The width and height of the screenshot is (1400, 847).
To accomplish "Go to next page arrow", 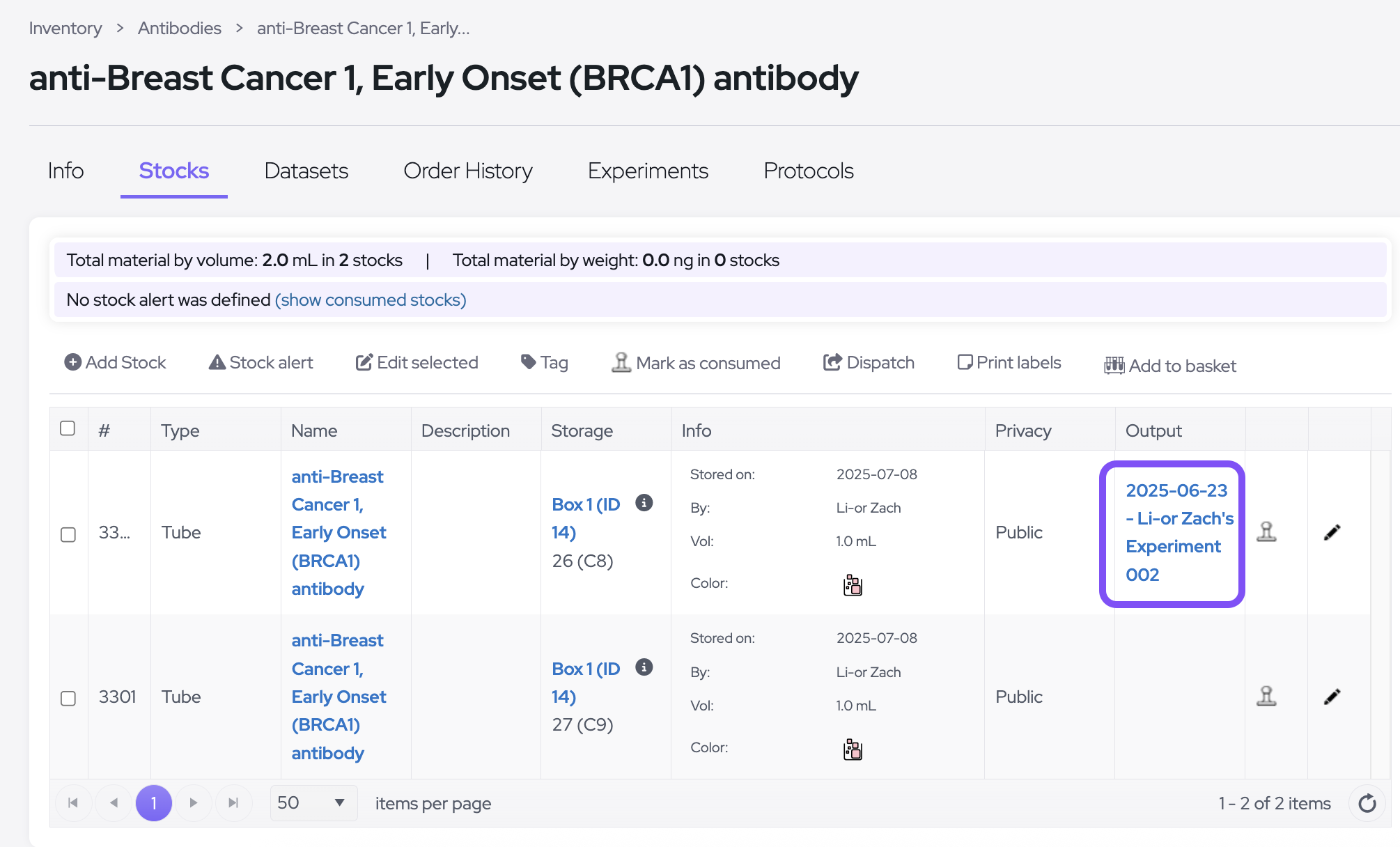I will [194, 803].
